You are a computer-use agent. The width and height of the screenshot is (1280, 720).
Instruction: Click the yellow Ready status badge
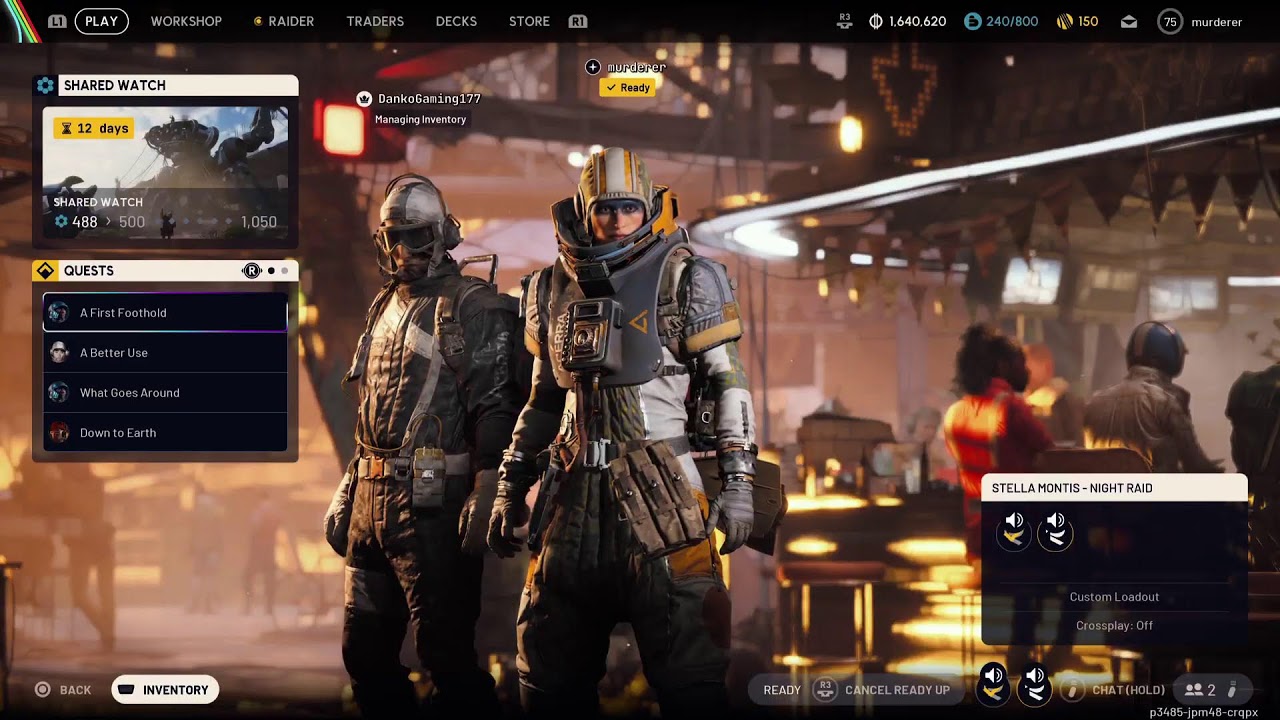[x=628, y=88]
